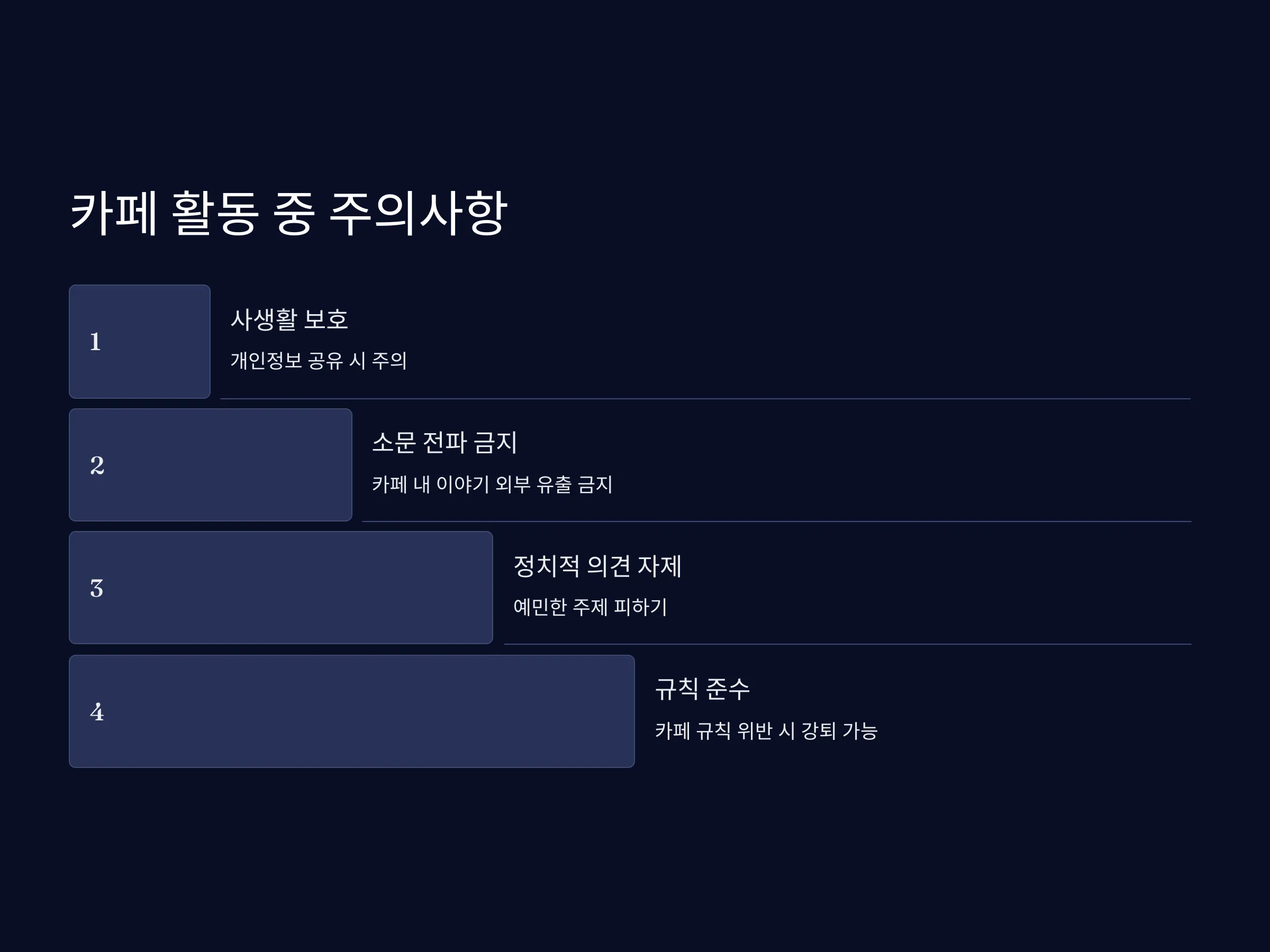Select the number 4 block

click(x=351, y=711)
